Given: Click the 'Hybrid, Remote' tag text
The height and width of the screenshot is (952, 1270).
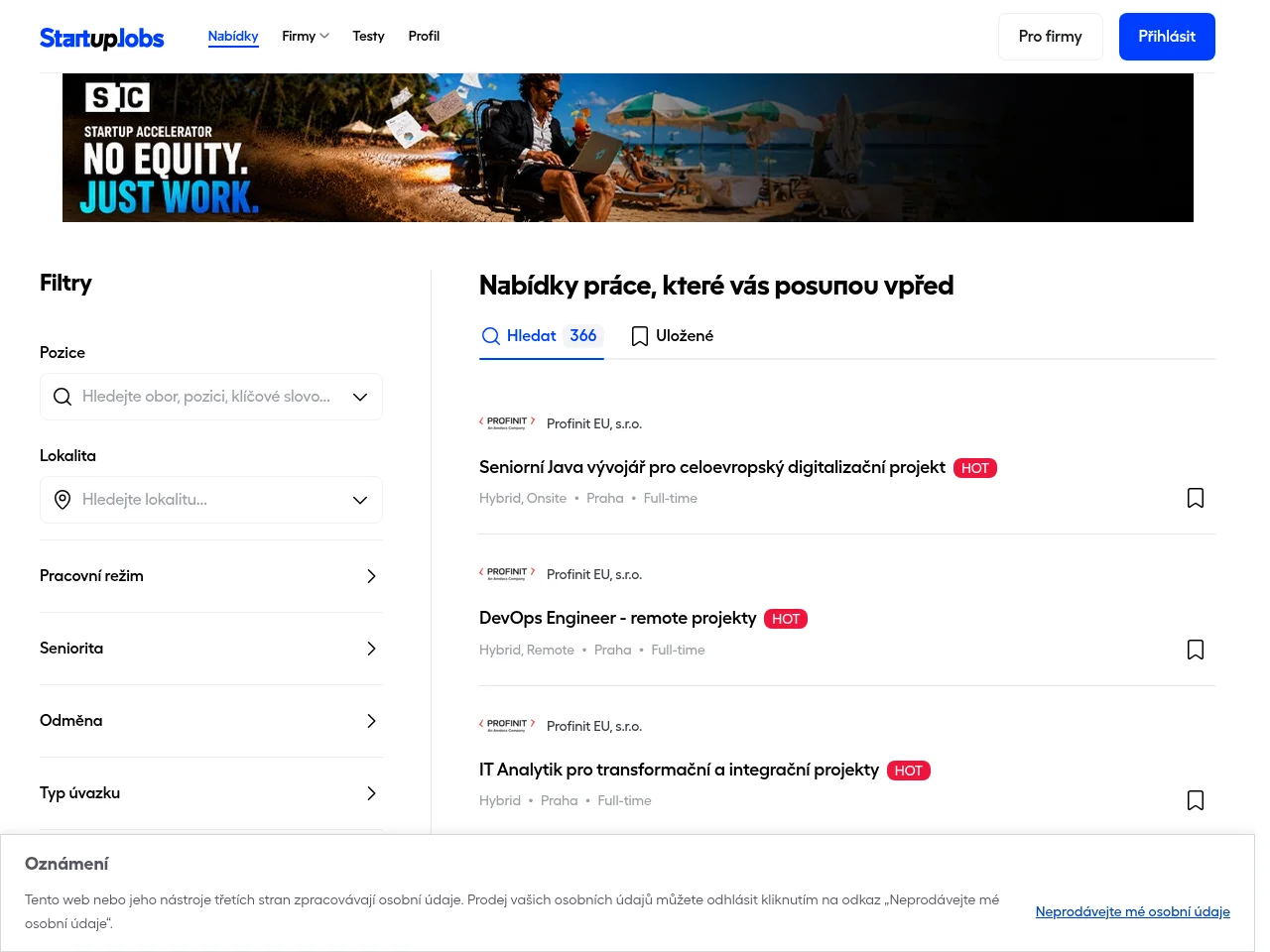Looking at the screenshot, I should point(527,650).
